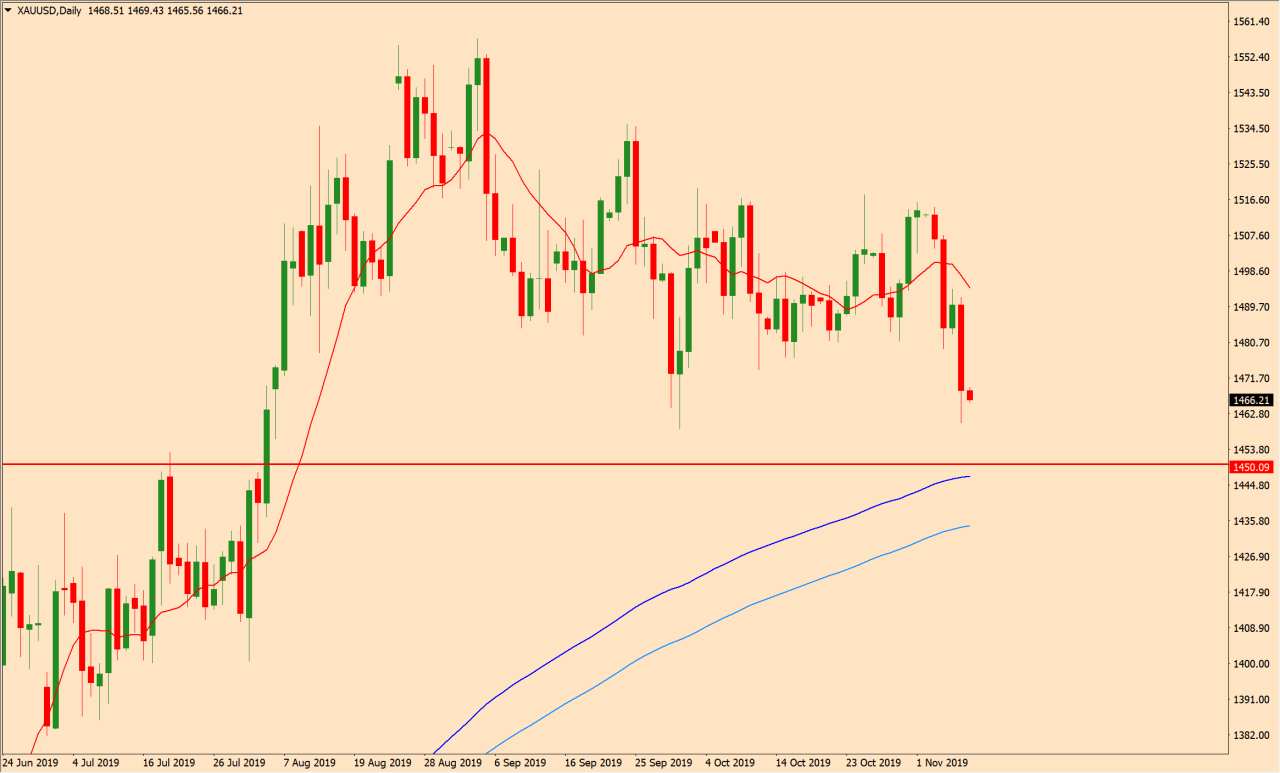Click the red 1450.09 price label
Image resolution: width=1280 pixels, height=773 pixels.
[1251, 467]
